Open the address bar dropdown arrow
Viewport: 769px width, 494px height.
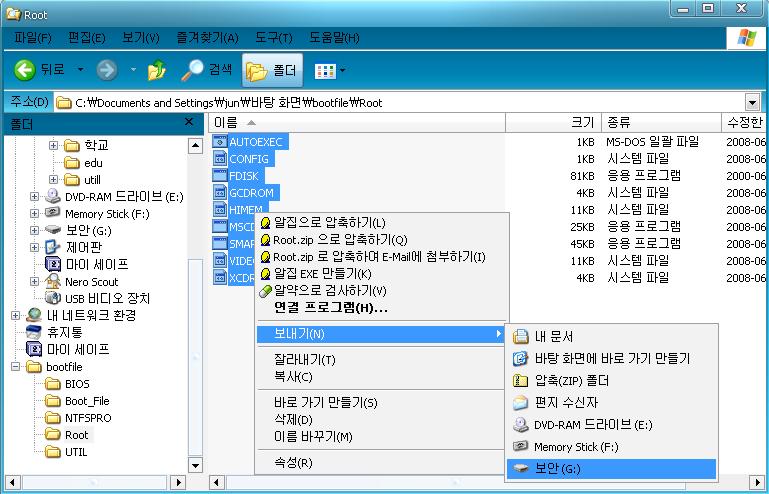(752, 102)
